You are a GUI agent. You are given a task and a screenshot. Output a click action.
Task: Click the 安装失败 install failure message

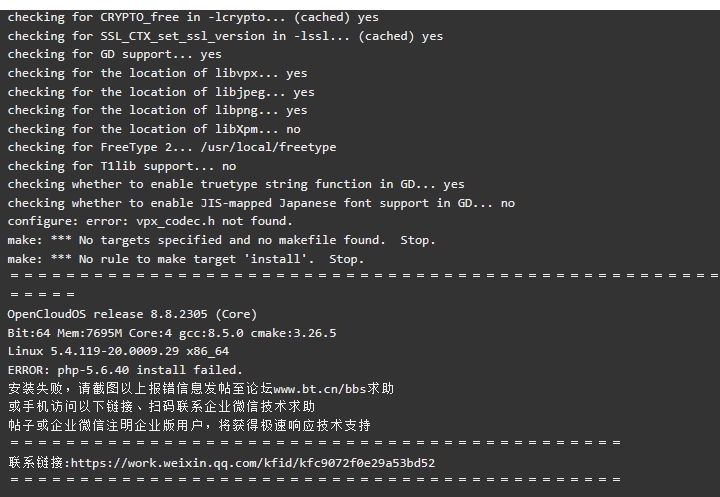[x=201, y=389]
